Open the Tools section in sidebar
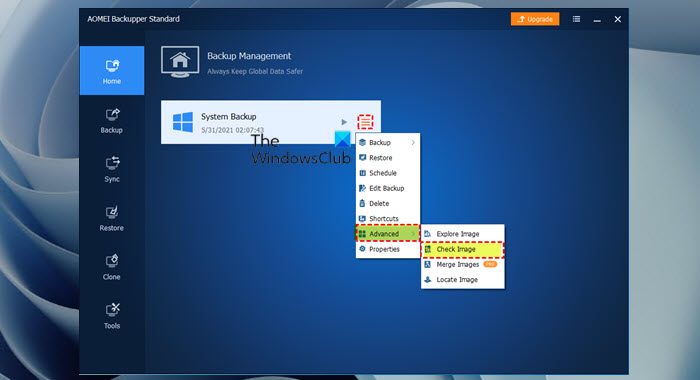Screen dimensions: 700x380 tap(112, 316)
